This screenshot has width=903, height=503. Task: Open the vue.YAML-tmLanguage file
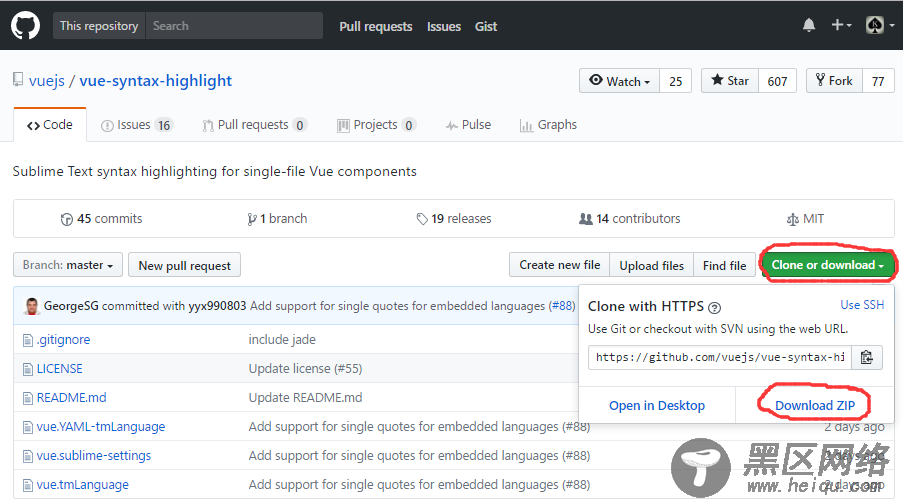pyautogui.click(x=101, y=427)
